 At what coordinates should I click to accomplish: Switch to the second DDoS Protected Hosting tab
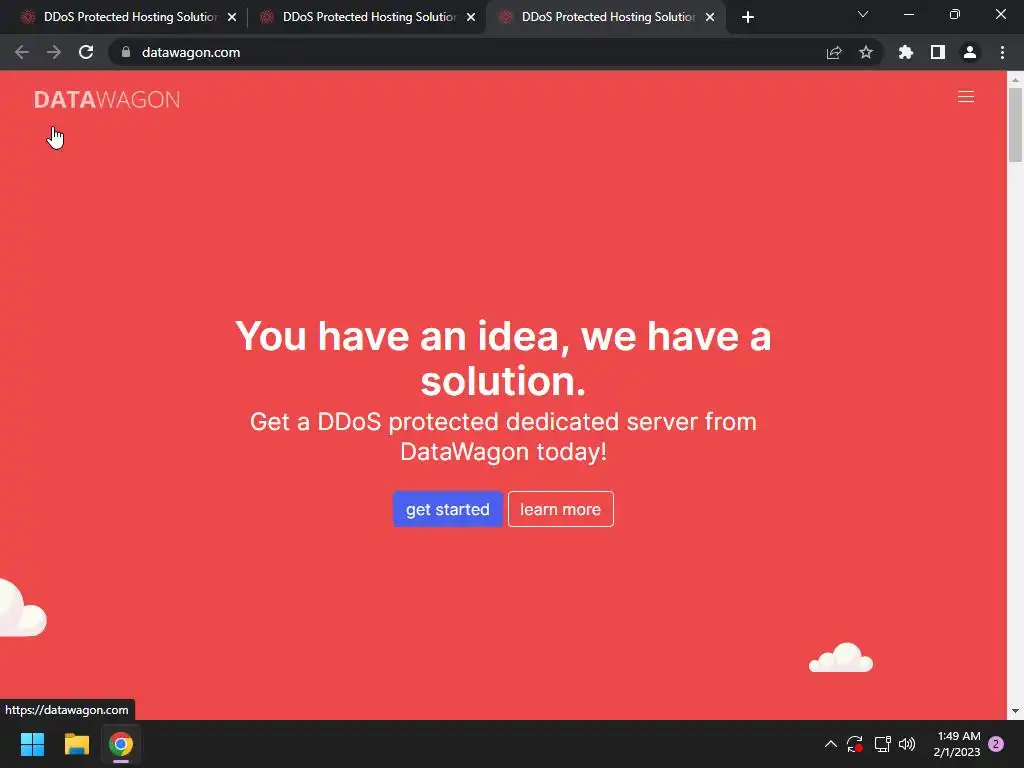[x=368, y=17]
